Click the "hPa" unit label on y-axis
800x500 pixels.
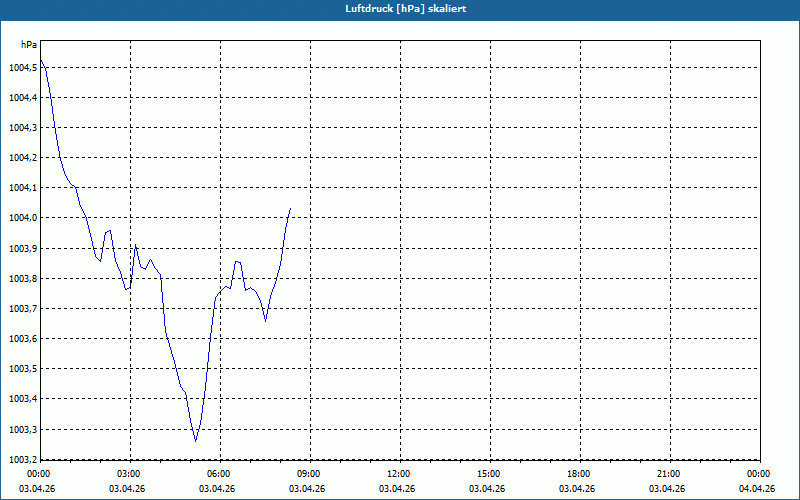pyautogui.click(x=29, y=45)
